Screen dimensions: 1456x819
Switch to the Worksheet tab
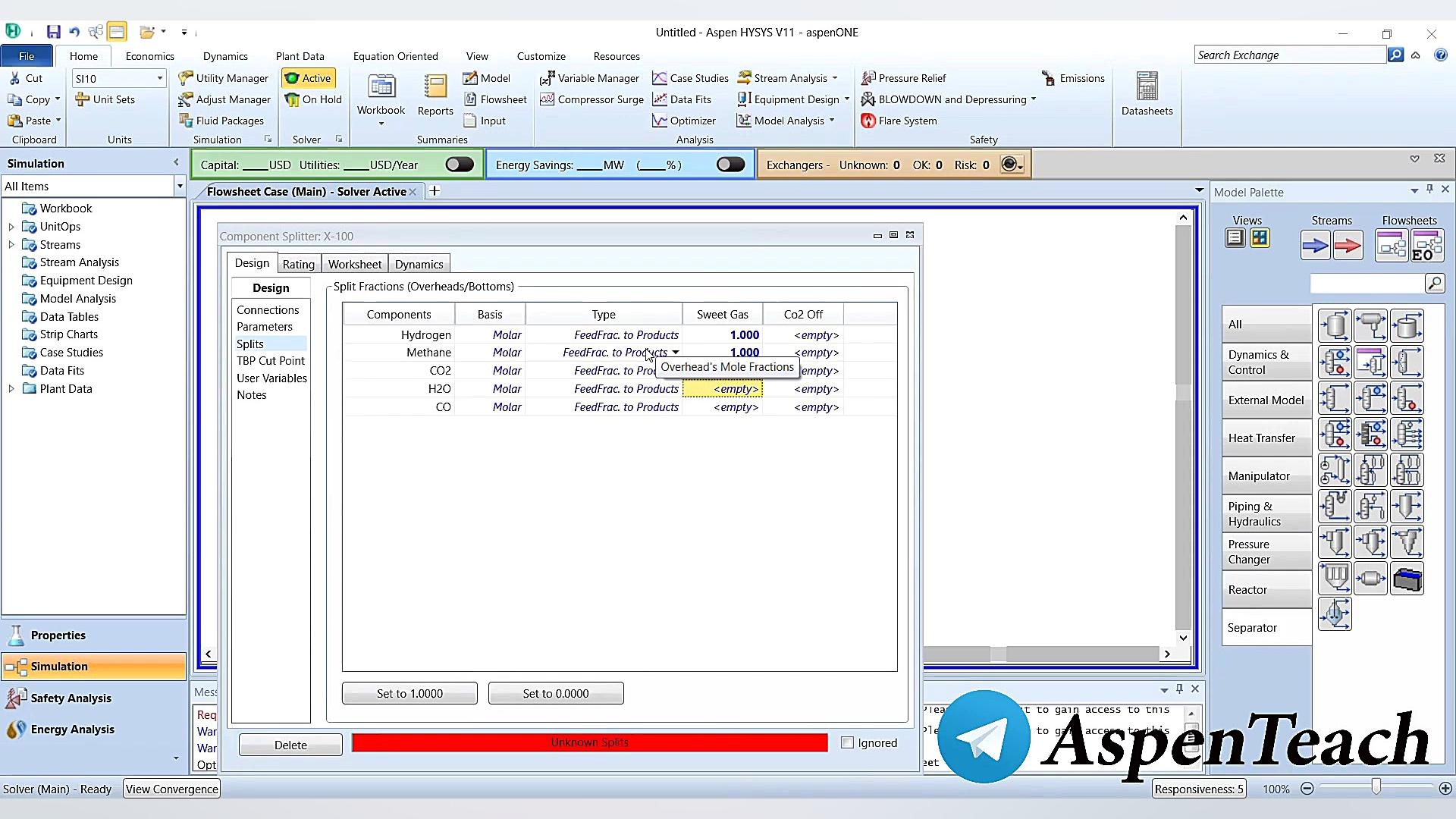tap(354, 264)
